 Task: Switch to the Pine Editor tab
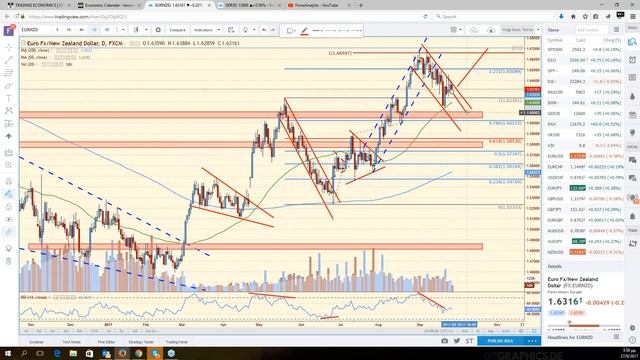tap(107, 342)
